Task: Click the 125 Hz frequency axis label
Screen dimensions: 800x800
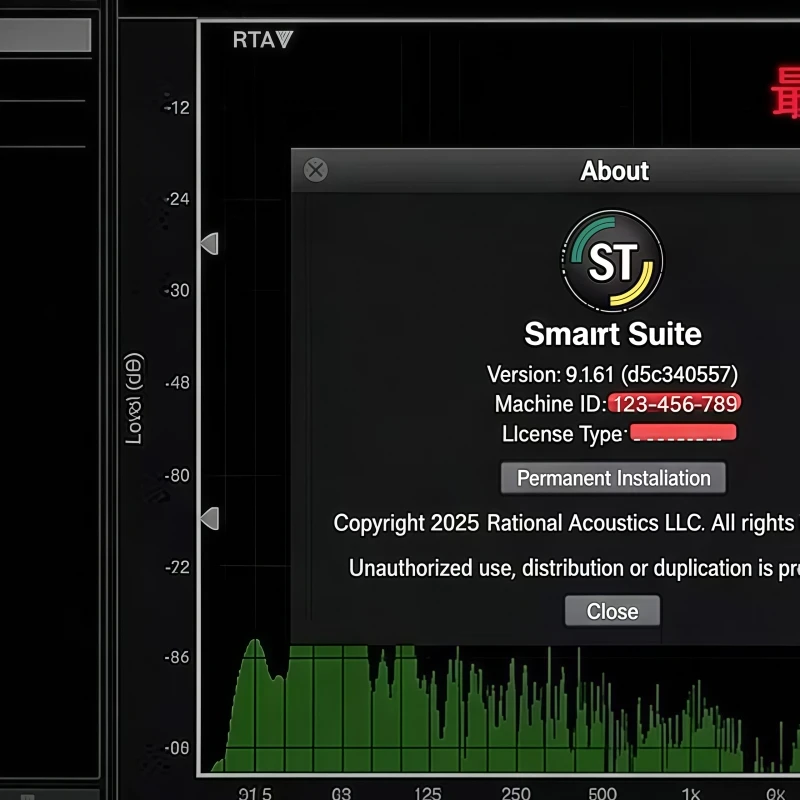Action: click(x=428, y=793)
